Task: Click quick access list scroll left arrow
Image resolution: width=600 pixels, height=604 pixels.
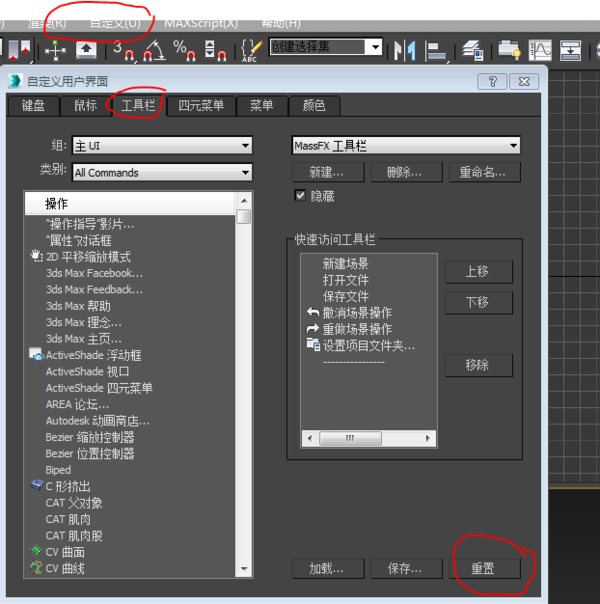Action: (310, 438)
